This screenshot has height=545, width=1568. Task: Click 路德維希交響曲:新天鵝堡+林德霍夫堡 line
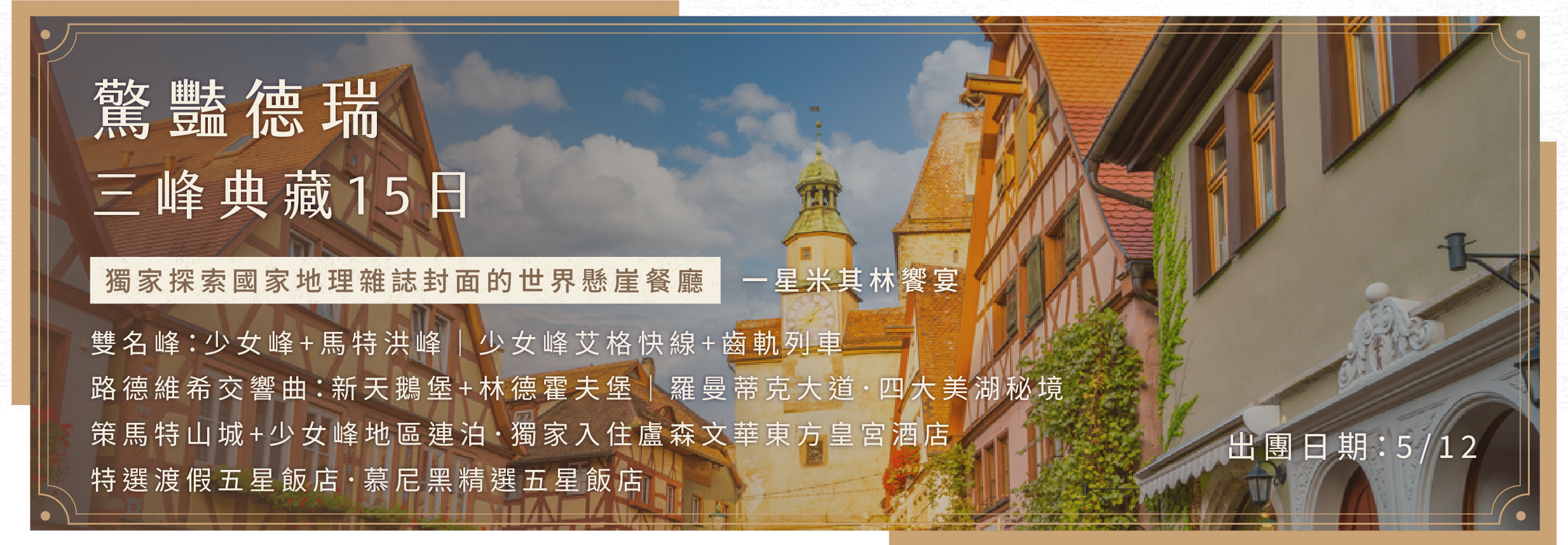pos(361,389)
